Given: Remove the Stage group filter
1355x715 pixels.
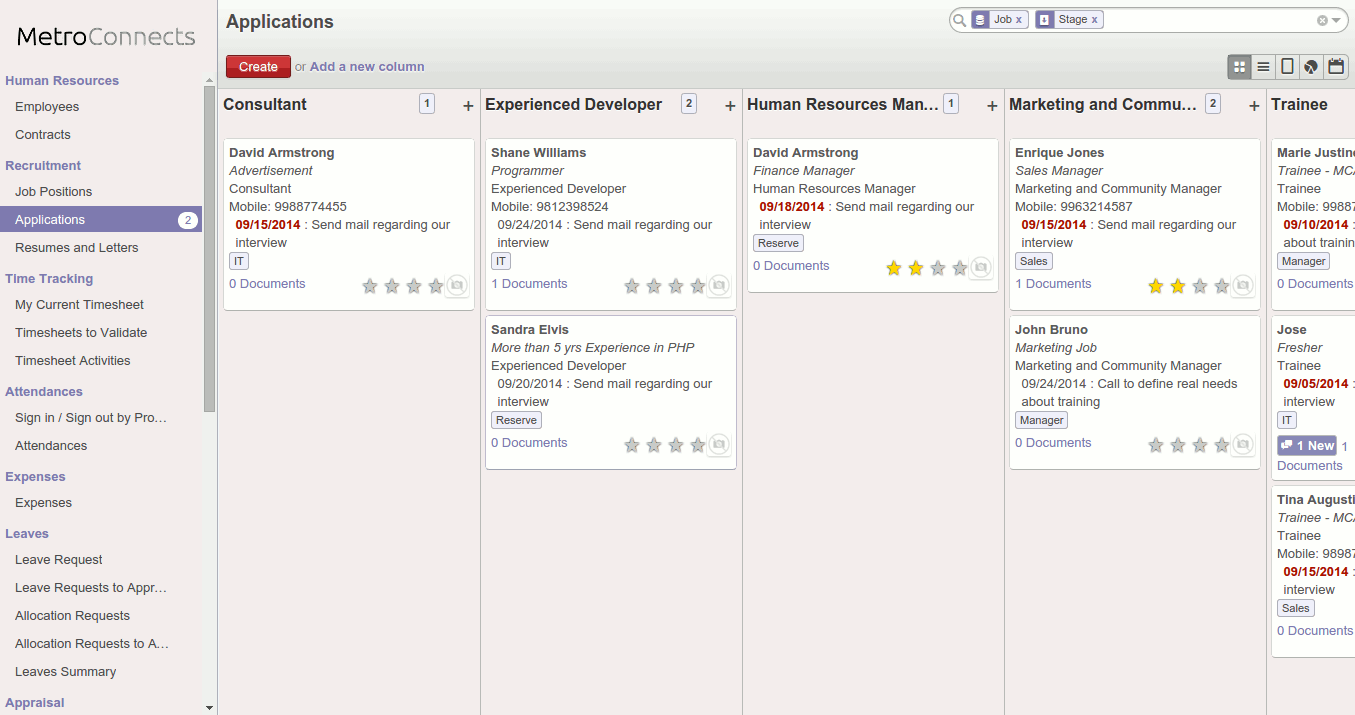Looking at the screenshot, I should click(1094, 20).
